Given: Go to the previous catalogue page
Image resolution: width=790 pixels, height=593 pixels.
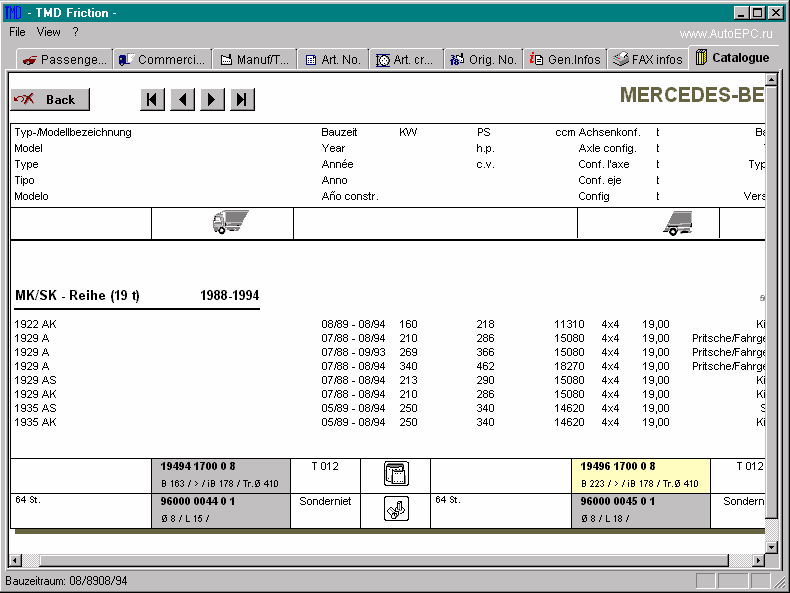Looking at the screenshot, I should tap(182, 99).
